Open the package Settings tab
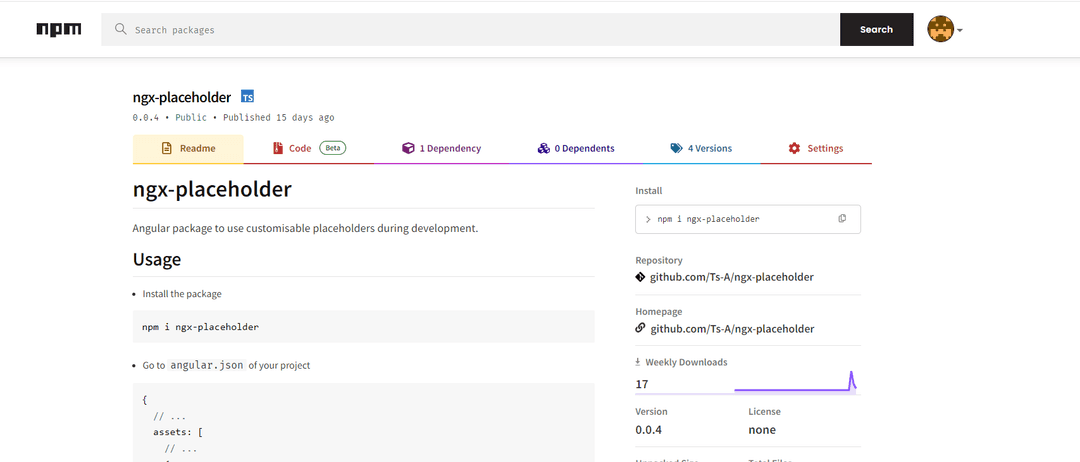 [816, 149]
